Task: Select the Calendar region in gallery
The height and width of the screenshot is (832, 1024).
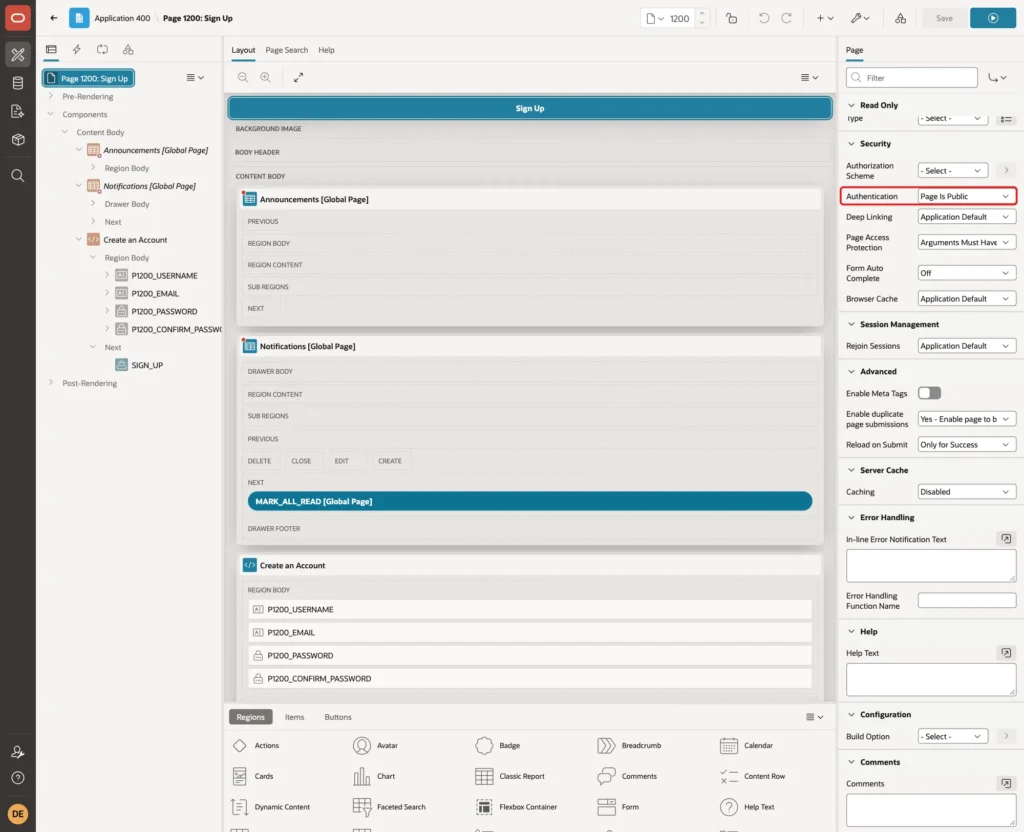Action: [746, 745]
